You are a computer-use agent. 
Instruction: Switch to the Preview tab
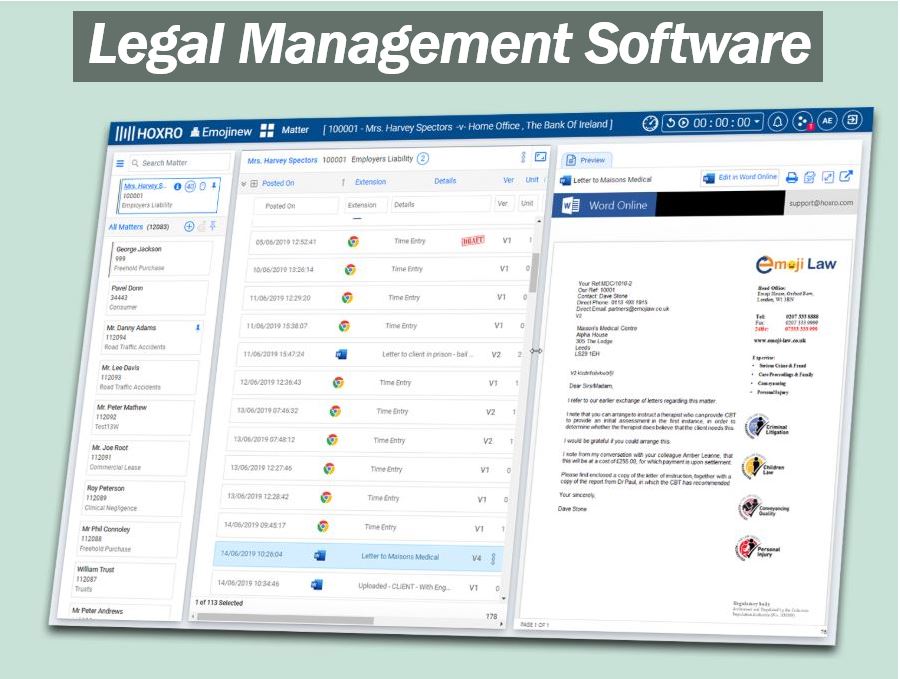point(587,160)
